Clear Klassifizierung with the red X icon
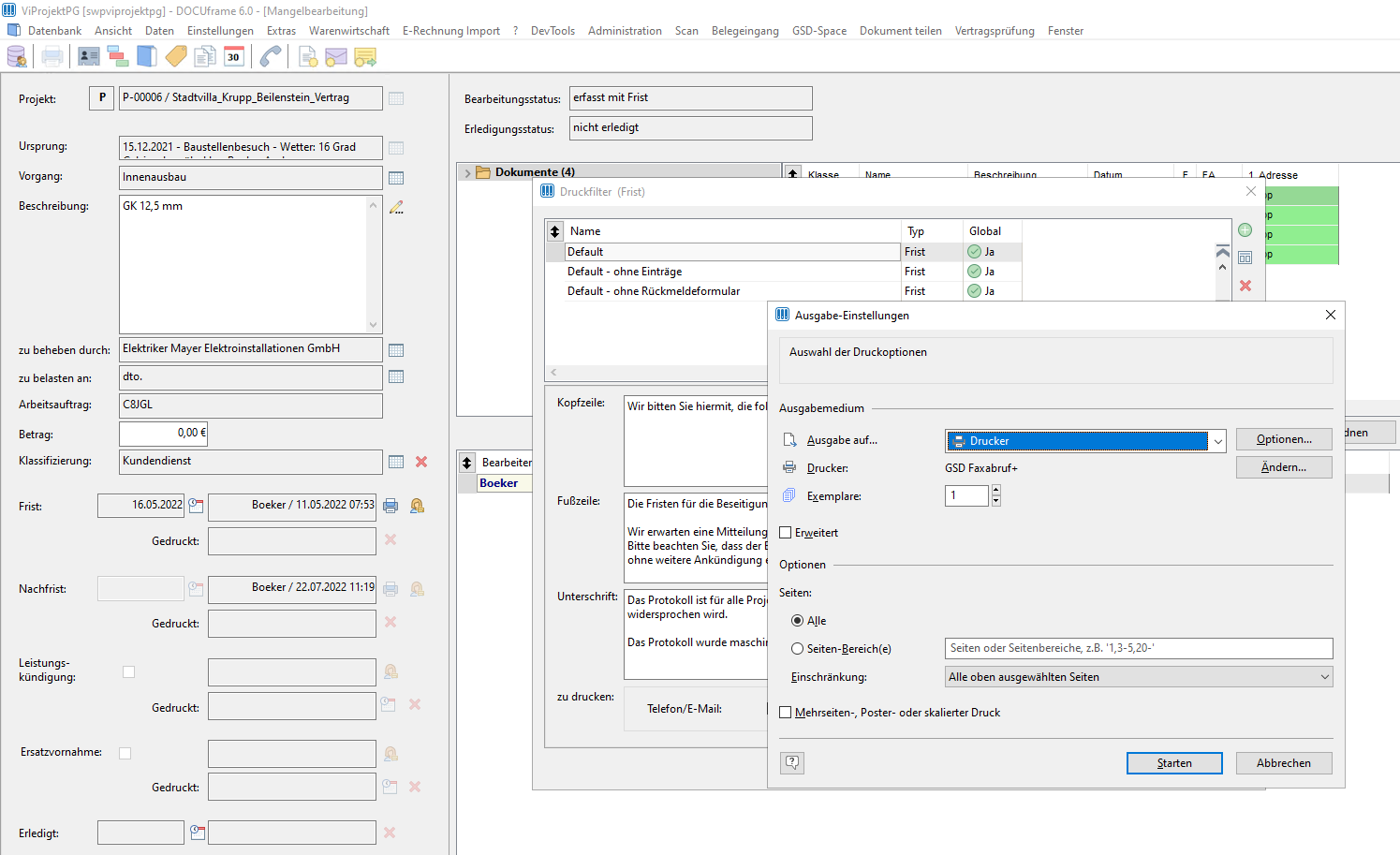Image resolution: width=1400 pixels, height=855 pixels. pyautogui.click(x=421, y=462)
